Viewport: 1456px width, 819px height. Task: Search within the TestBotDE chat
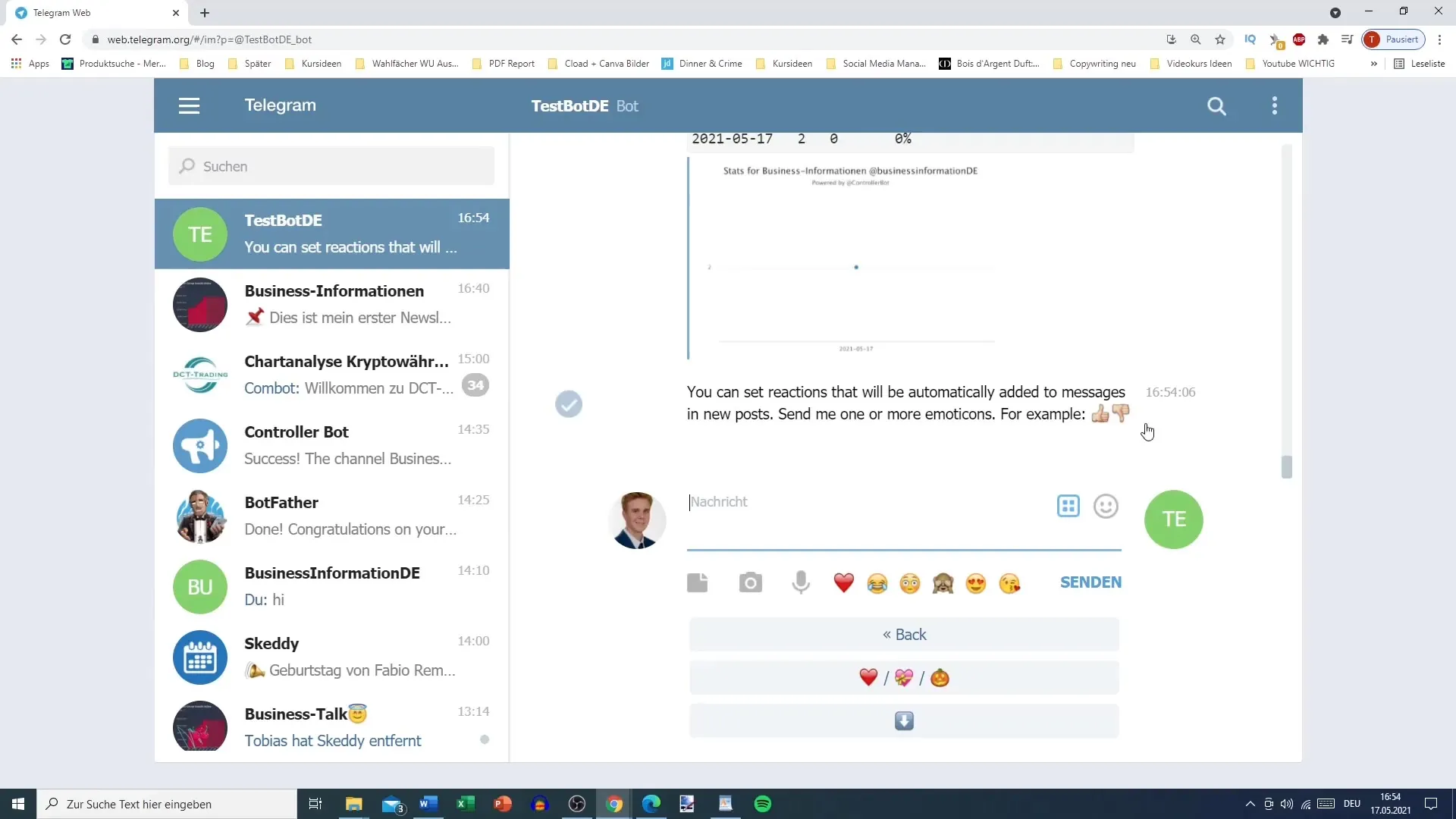[x=1216, y=106]
